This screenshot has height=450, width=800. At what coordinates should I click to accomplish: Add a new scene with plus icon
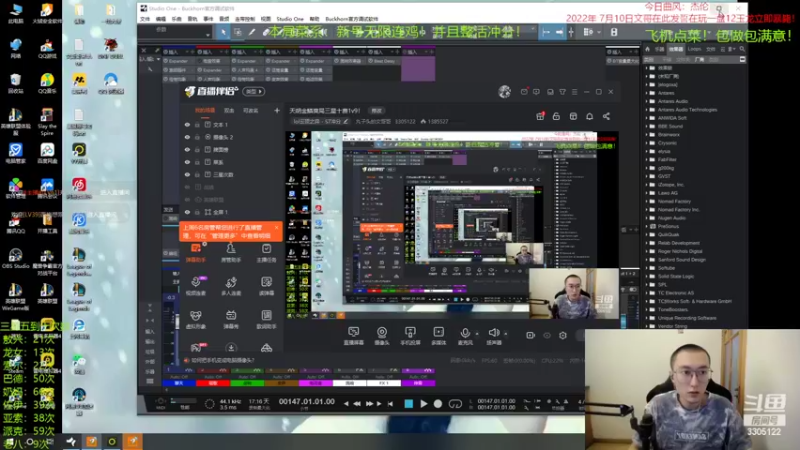coord(277,110)
